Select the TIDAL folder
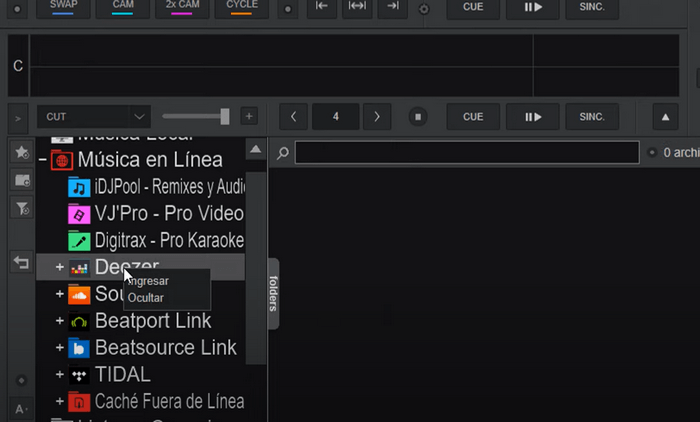Screen dimensions: 700x422 (123, 375)
